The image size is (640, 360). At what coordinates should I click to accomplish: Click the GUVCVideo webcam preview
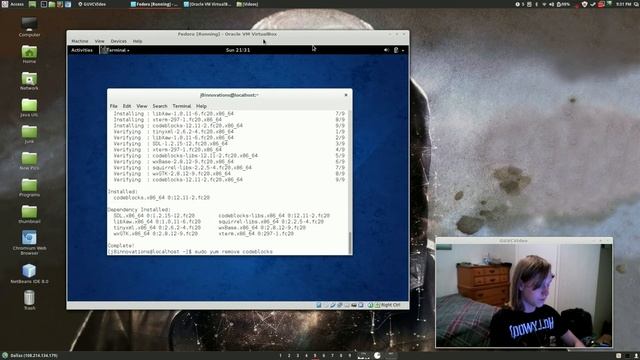tap(524, 296)
